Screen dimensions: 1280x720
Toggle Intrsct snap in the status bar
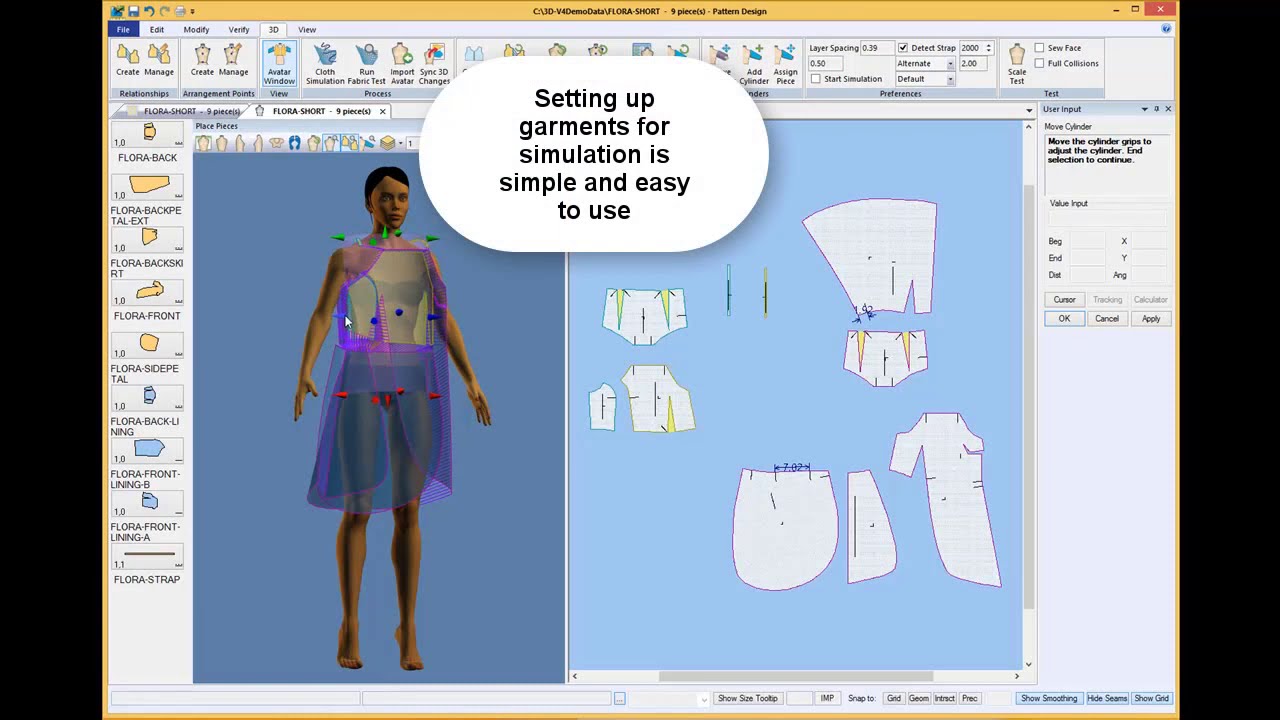click(x=944, y=699)
